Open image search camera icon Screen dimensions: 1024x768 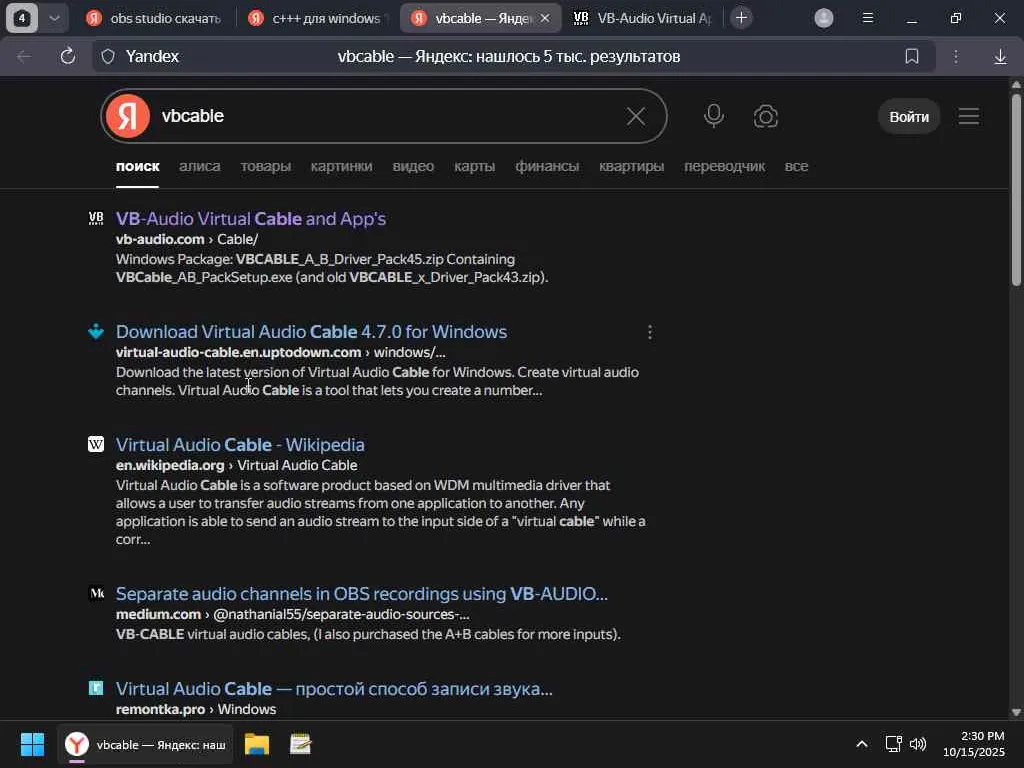click(765, 117)
